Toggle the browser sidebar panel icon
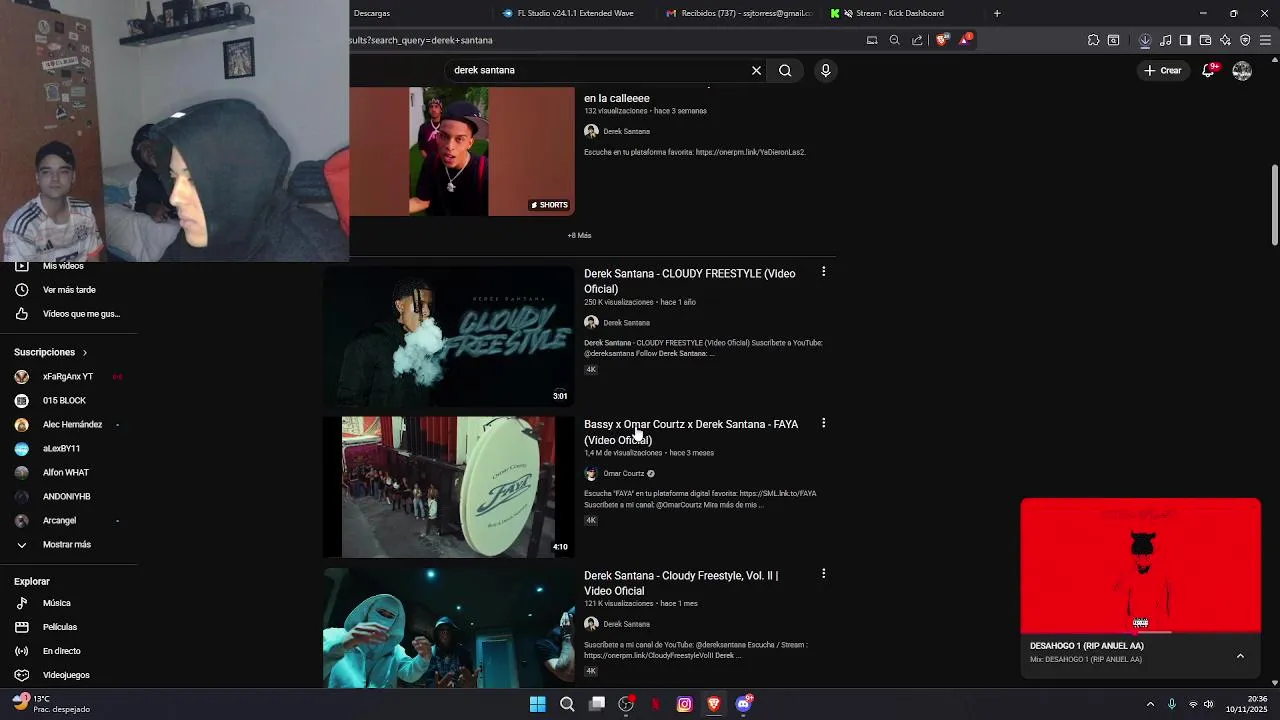 coord(1185,40)
